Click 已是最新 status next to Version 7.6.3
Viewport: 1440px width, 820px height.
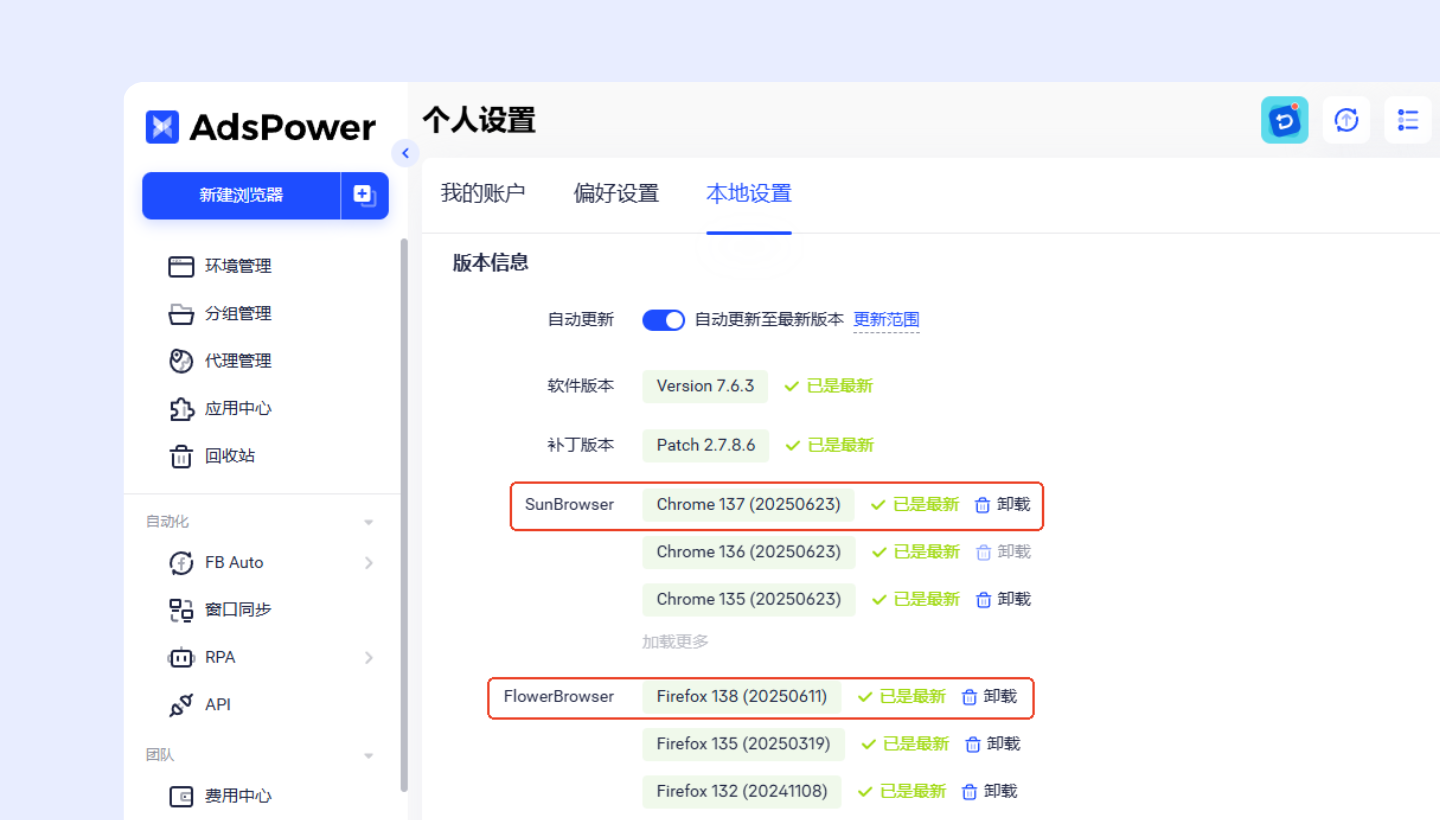pyautogui.click(x=828, y=386)
